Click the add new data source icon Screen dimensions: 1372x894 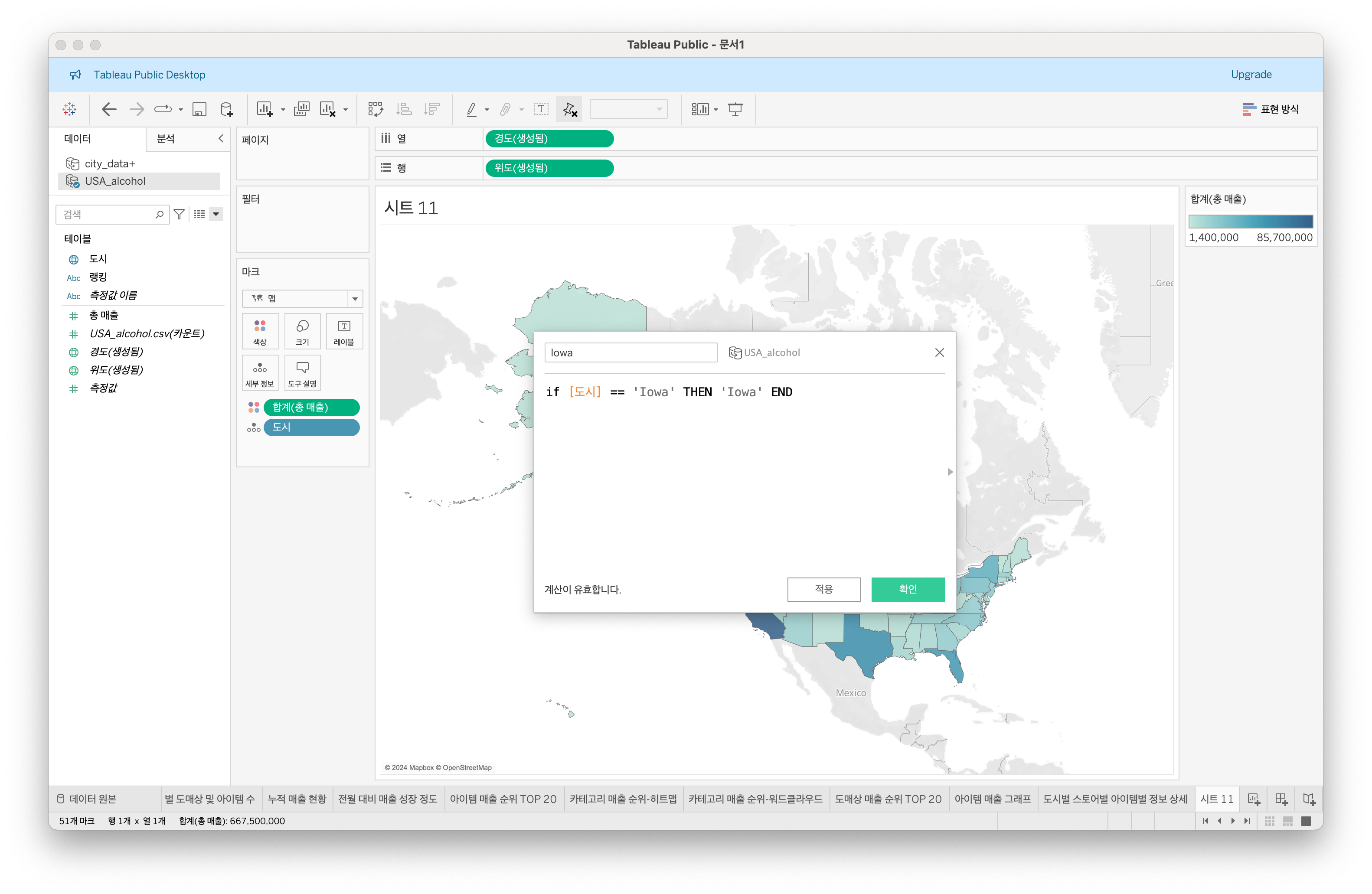pos(227,109)
